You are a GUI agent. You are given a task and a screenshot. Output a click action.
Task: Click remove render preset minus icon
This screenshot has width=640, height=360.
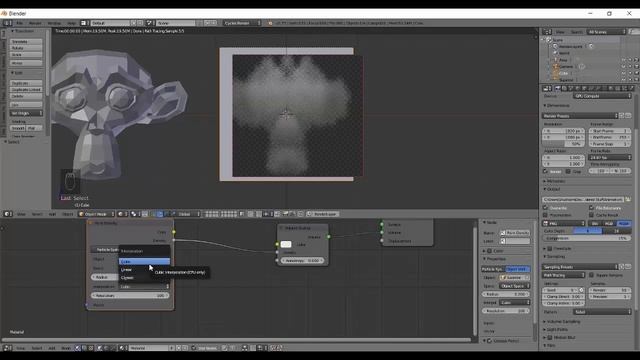[x=628, y=116]
